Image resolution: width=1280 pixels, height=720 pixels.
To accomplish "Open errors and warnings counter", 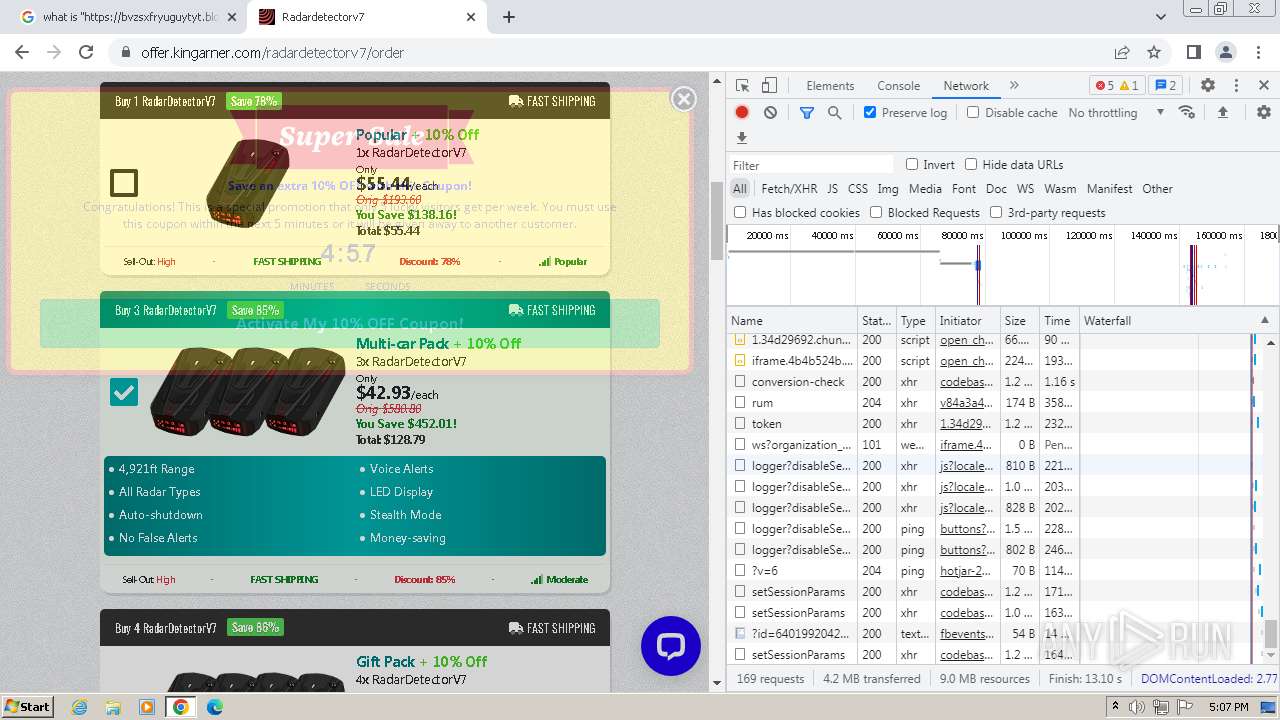I will 1117,86.
